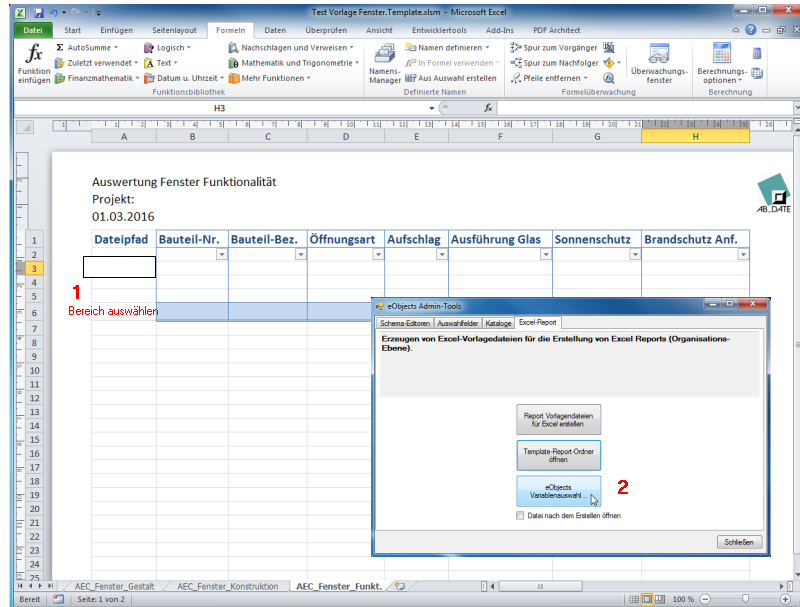Screen dimensions: 800x607
Task: Open the Überwachungsfenster
Action: pyautogui.click(x=659, y=64)
